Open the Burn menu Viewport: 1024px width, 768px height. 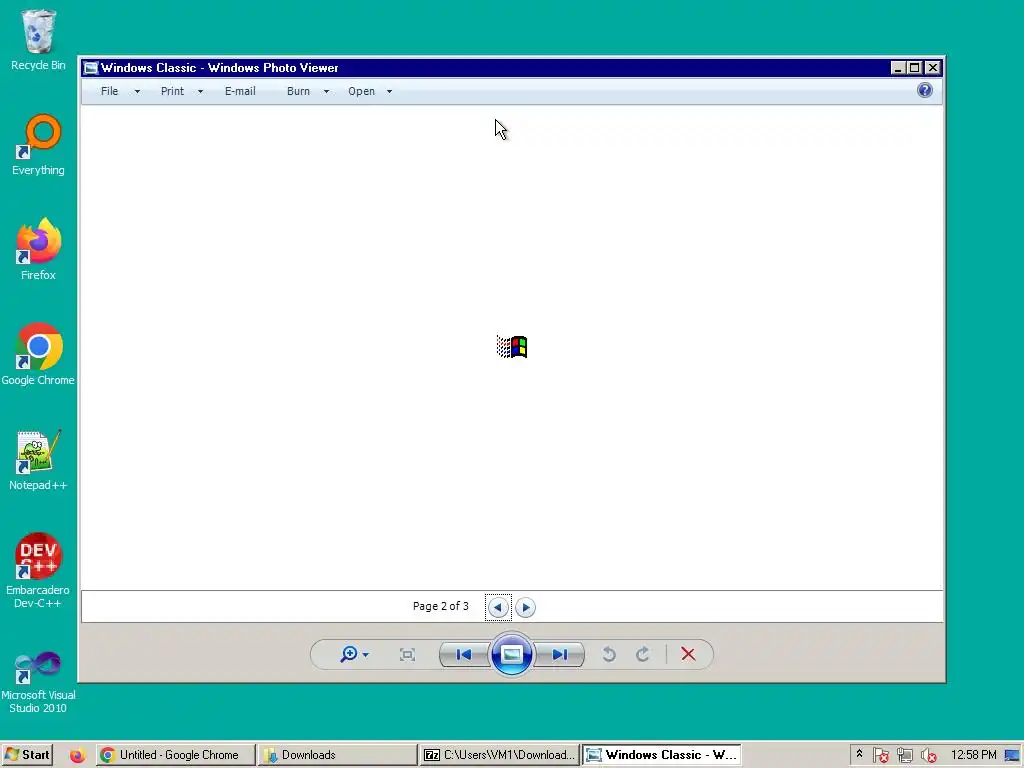click(298, 91)
